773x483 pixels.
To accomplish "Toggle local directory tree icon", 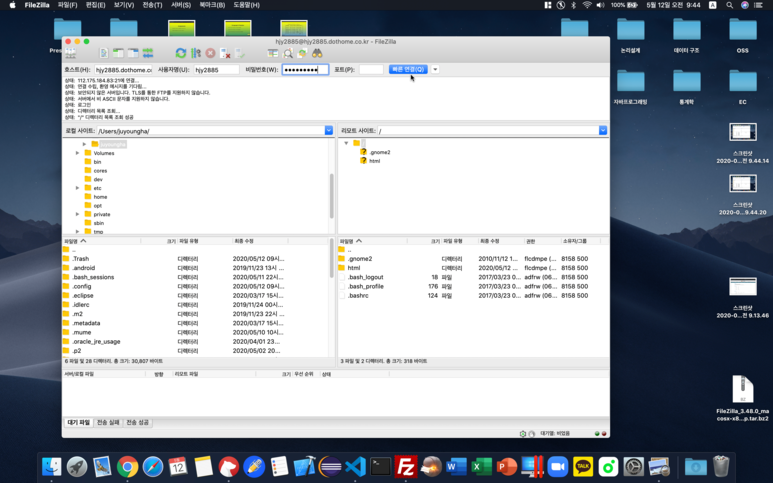I will pos(118,53).
